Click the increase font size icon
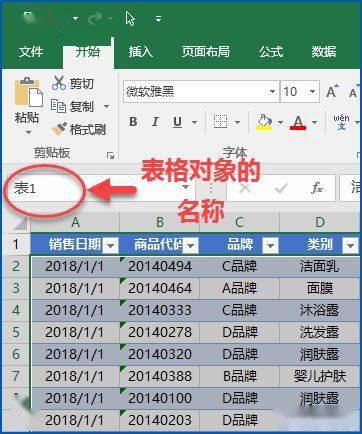This screenshot has height=434, width=362. [x=332, y=91]
